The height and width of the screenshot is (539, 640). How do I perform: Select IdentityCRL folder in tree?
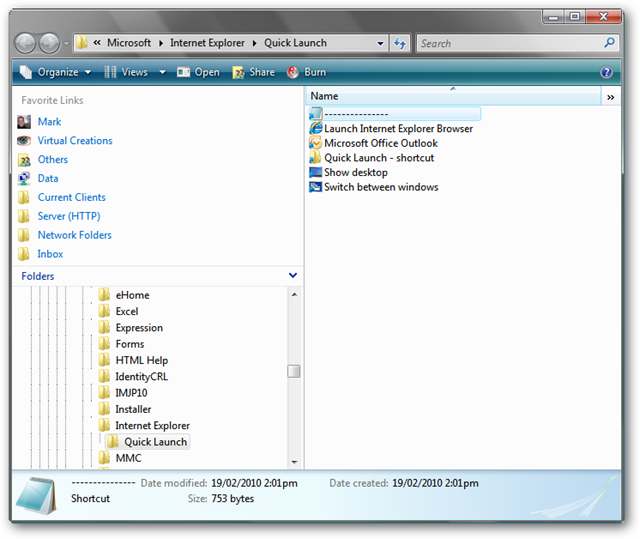(141, 377)
